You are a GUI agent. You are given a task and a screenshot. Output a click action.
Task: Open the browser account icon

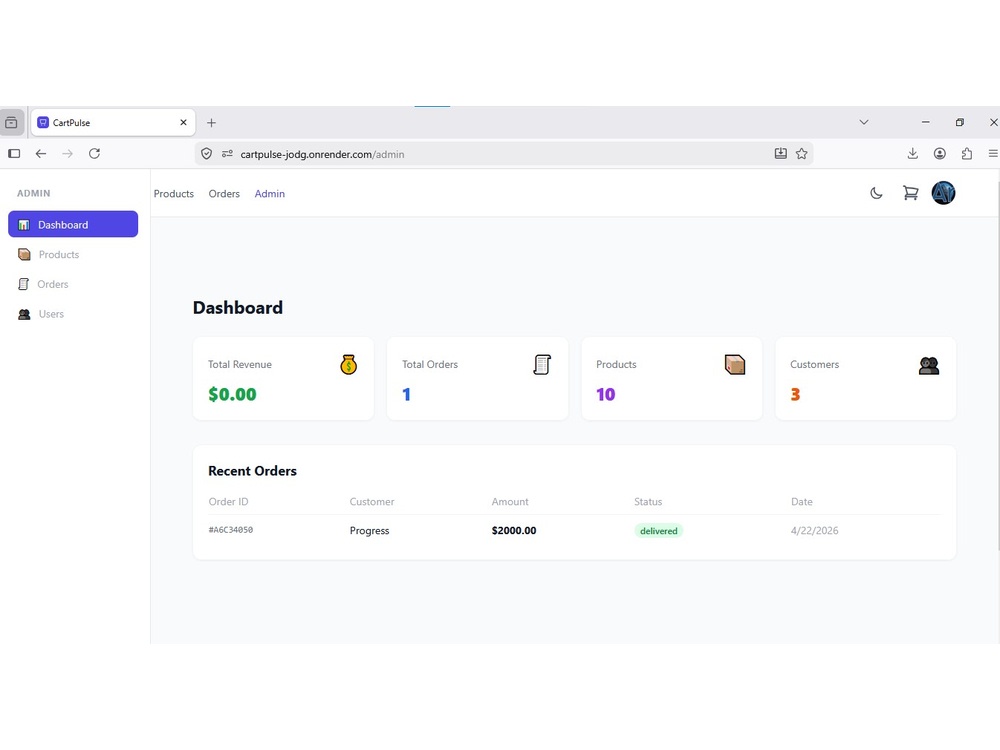[939, 154]
